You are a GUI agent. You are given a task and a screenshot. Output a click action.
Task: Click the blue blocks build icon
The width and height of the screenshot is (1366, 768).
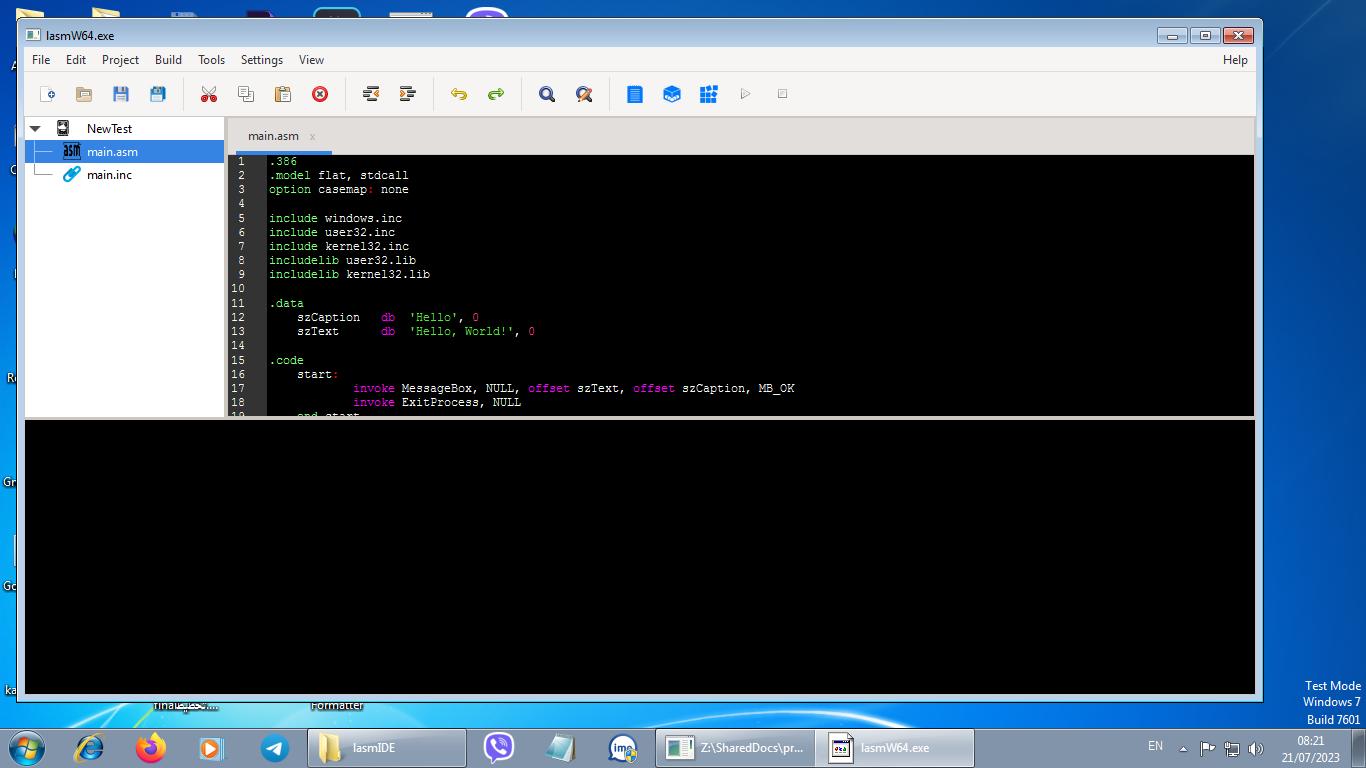click(709, 94)
